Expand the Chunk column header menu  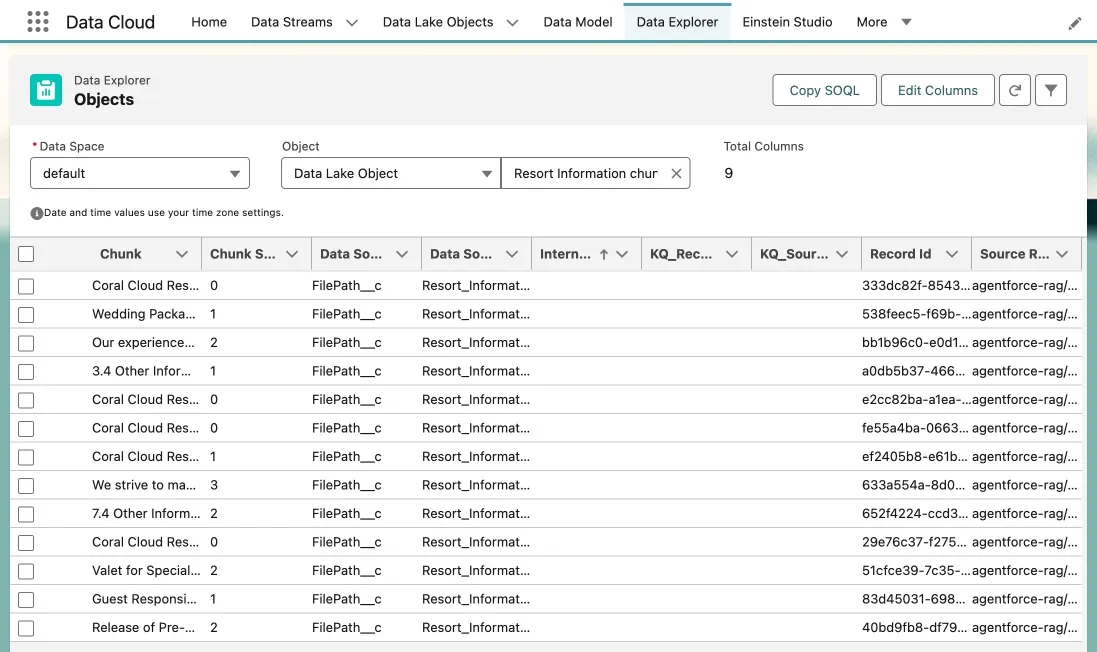tap(182, 254)
